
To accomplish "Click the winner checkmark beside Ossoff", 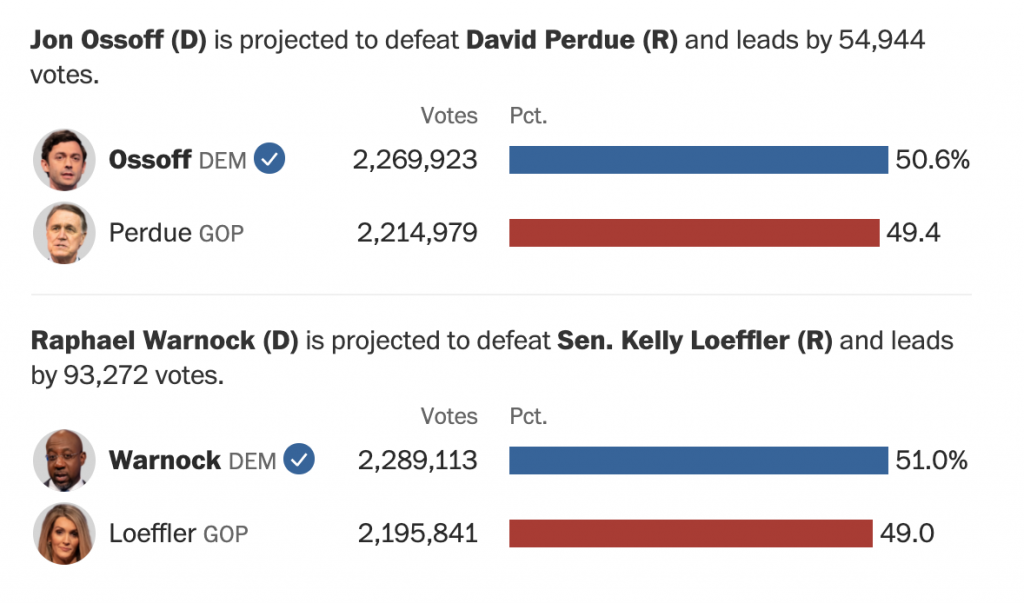I will (269, 158).
